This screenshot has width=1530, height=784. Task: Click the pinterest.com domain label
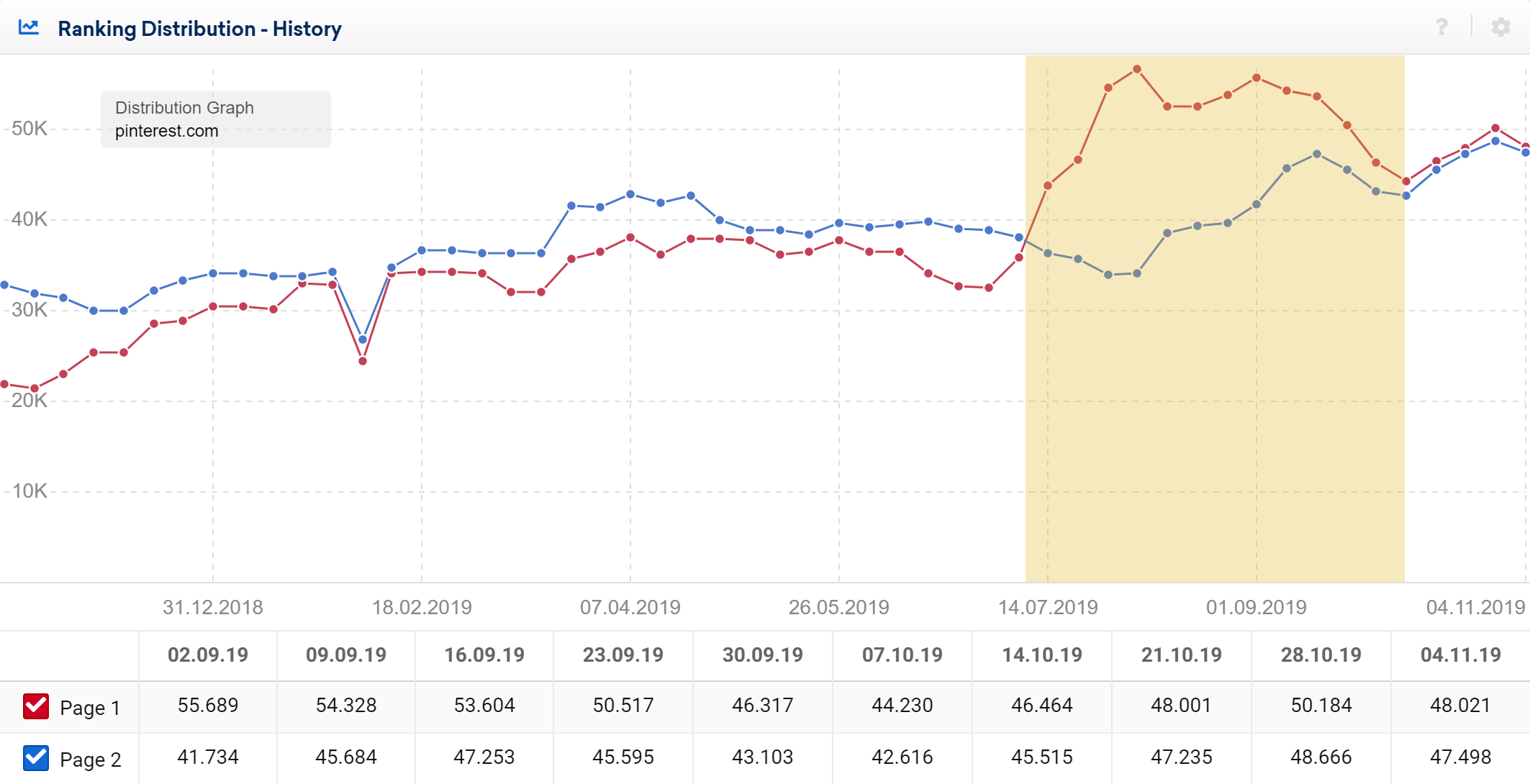(166, 131)
